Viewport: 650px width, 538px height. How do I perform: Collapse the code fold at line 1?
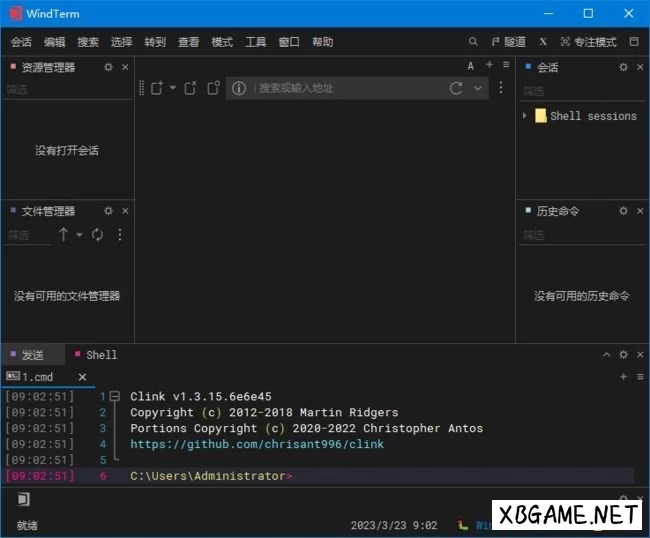(115, 396)
